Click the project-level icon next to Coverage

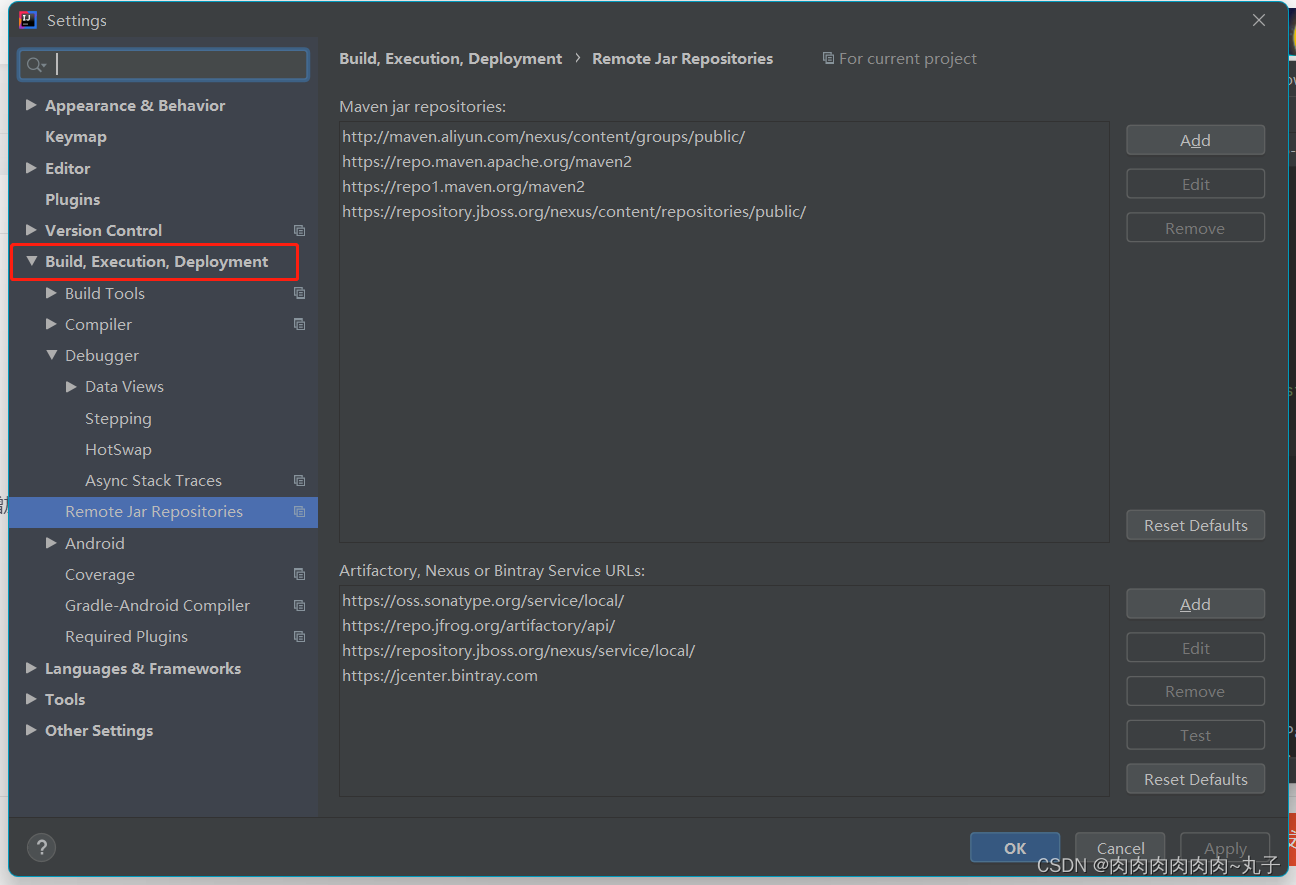(299, 575)
